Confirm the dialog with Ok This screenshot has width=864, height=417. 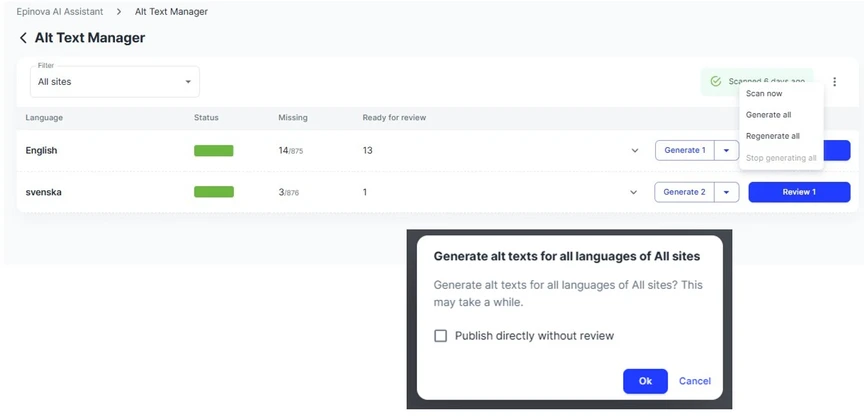pos(645,381)
